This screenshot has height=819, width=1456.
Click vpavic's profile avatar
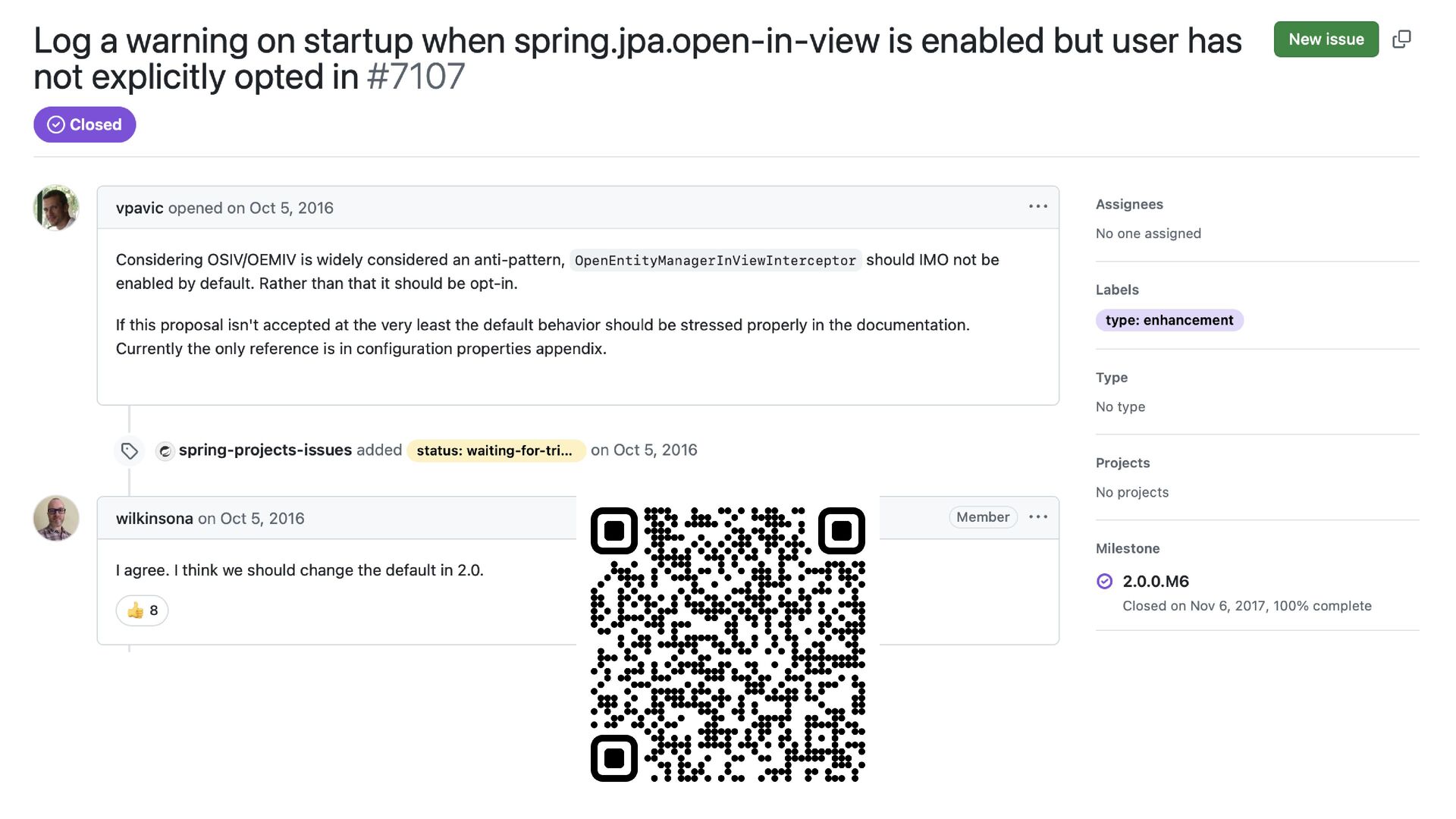(56, 207)
